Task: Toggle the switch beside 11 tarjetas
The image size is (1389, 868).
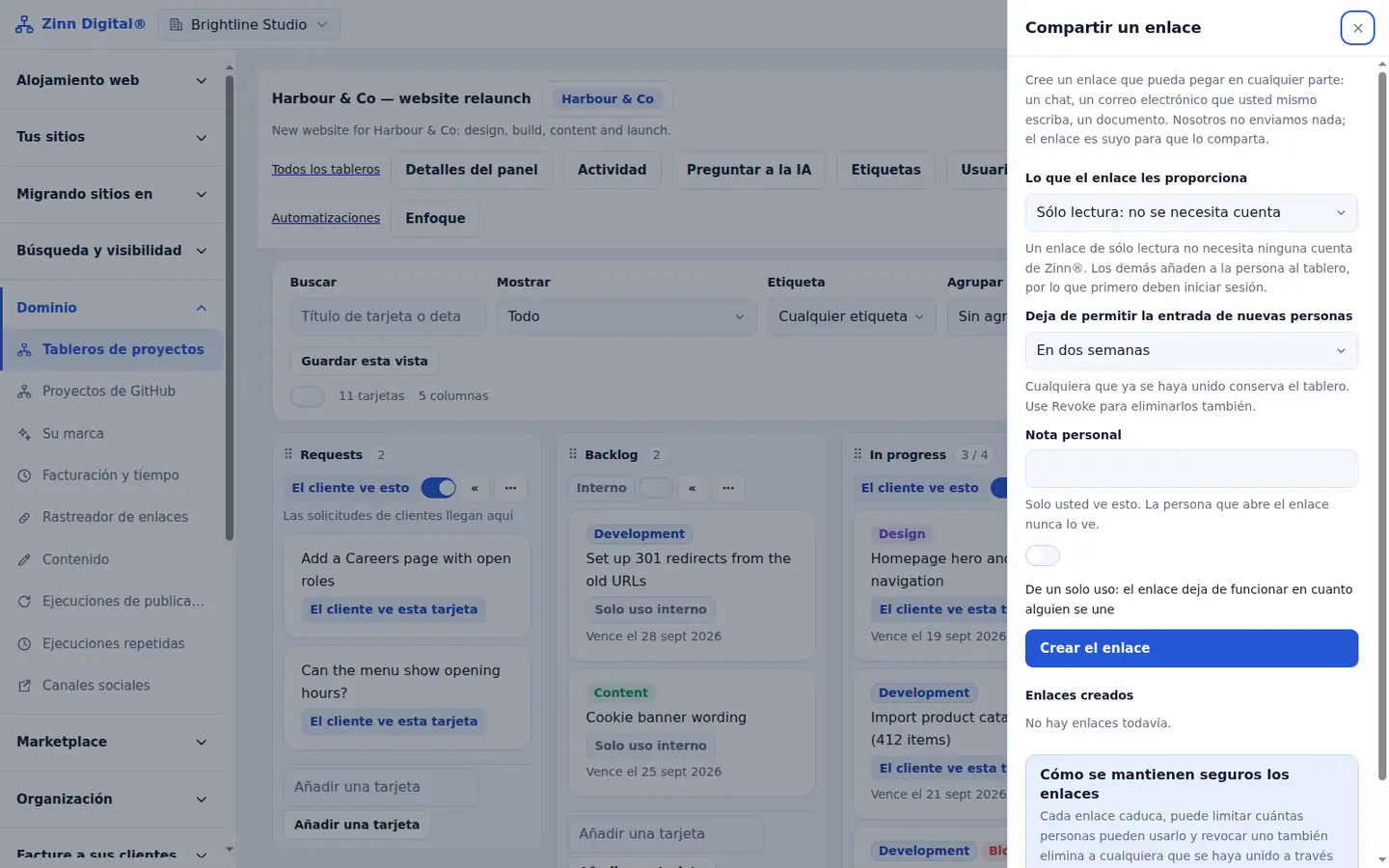Action: (307, 396)
